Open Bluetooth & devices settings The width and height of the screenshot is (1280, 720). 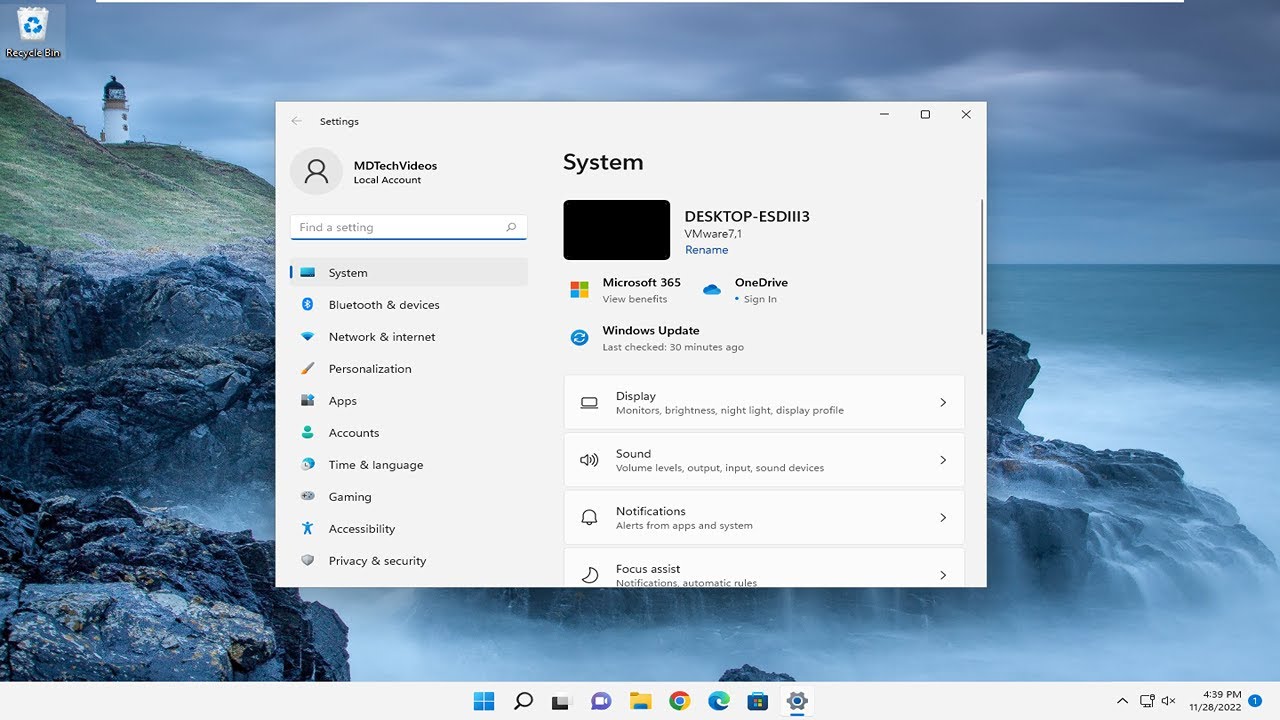tap(409, 304)
